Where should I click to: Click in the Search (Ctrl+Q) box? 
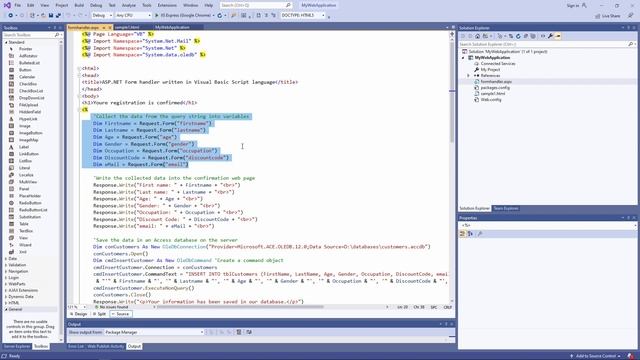tap(256, 5)
